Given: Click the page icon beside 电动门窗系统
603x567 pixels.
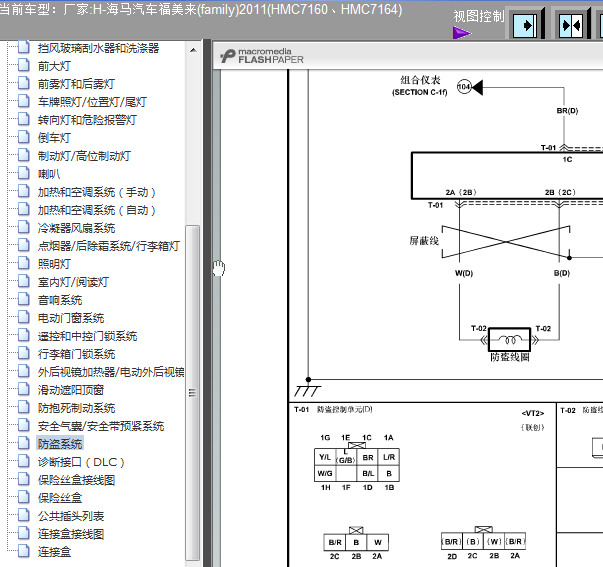Looking at the screenshot, I should tap(23, 317).
